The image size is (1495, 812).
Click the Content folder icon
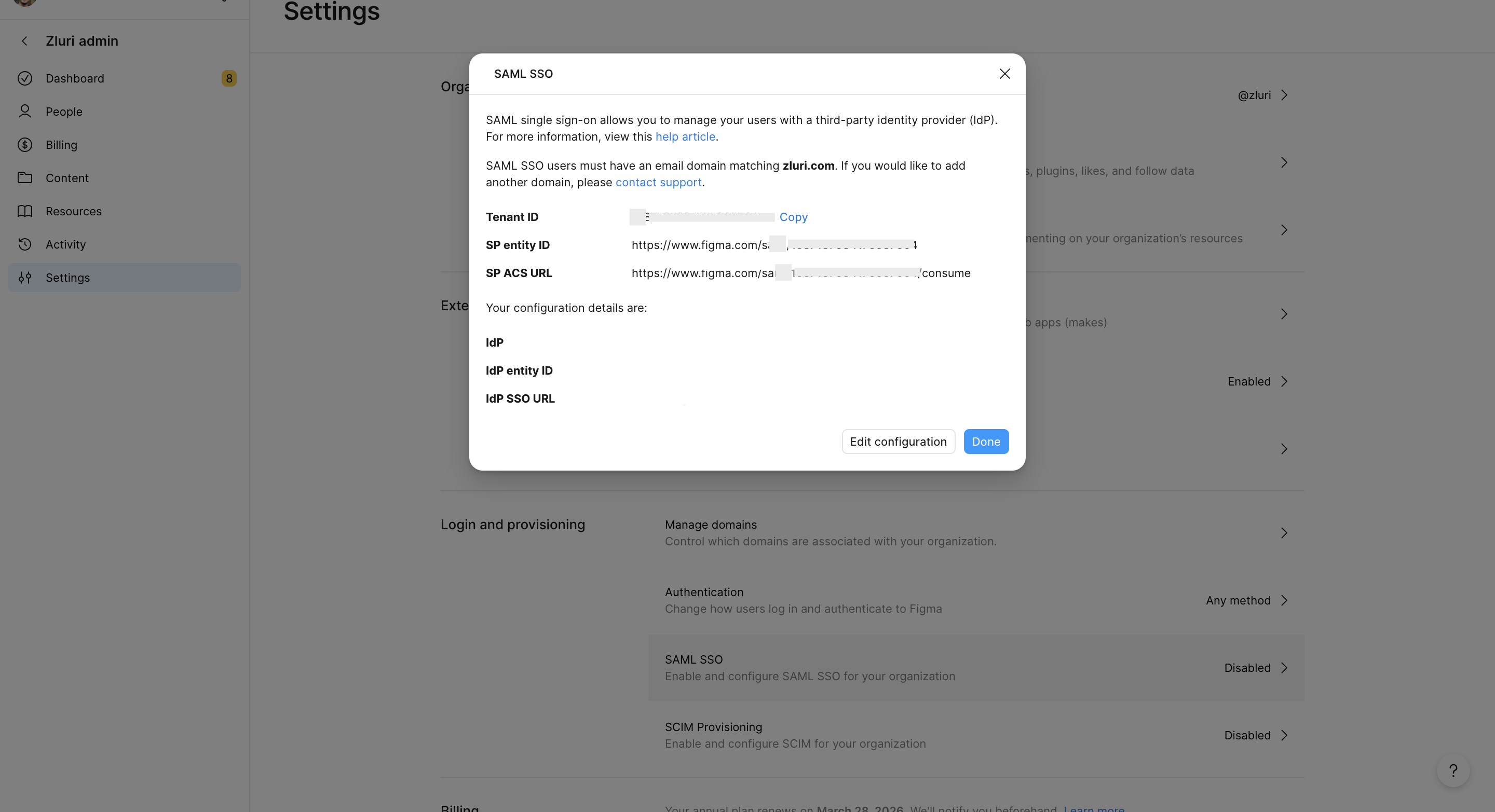(24, 177)
